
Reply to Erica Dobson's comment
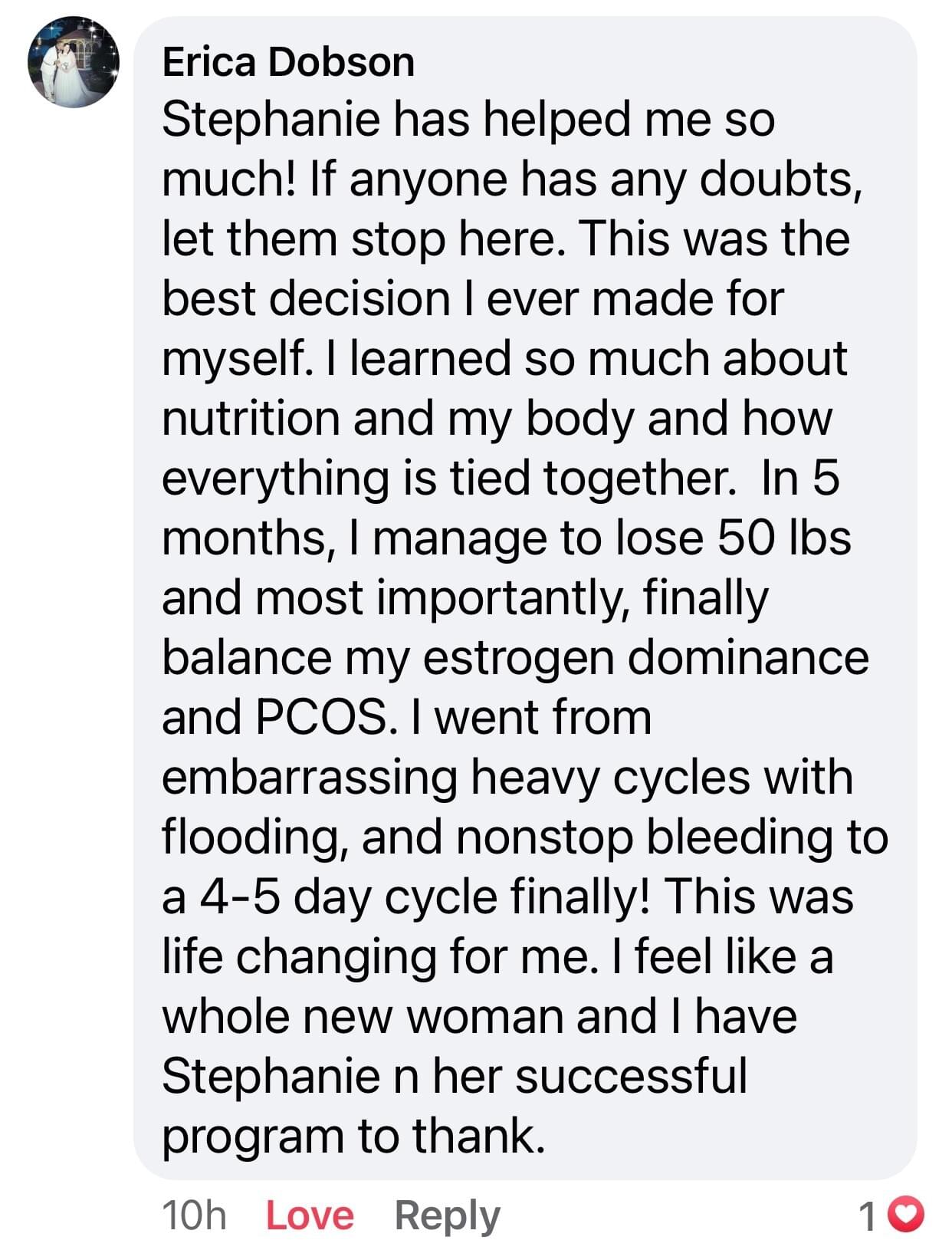point(447,1216)
